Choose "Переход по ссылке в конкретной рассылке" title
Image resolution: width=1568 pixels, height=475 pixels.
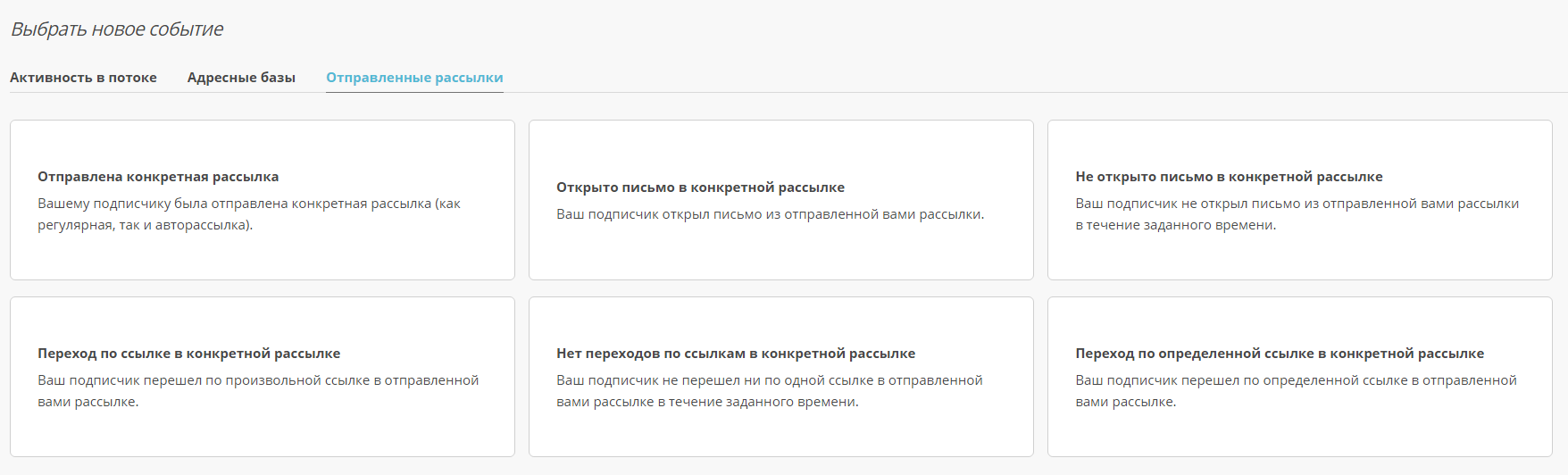click(188, 354)
